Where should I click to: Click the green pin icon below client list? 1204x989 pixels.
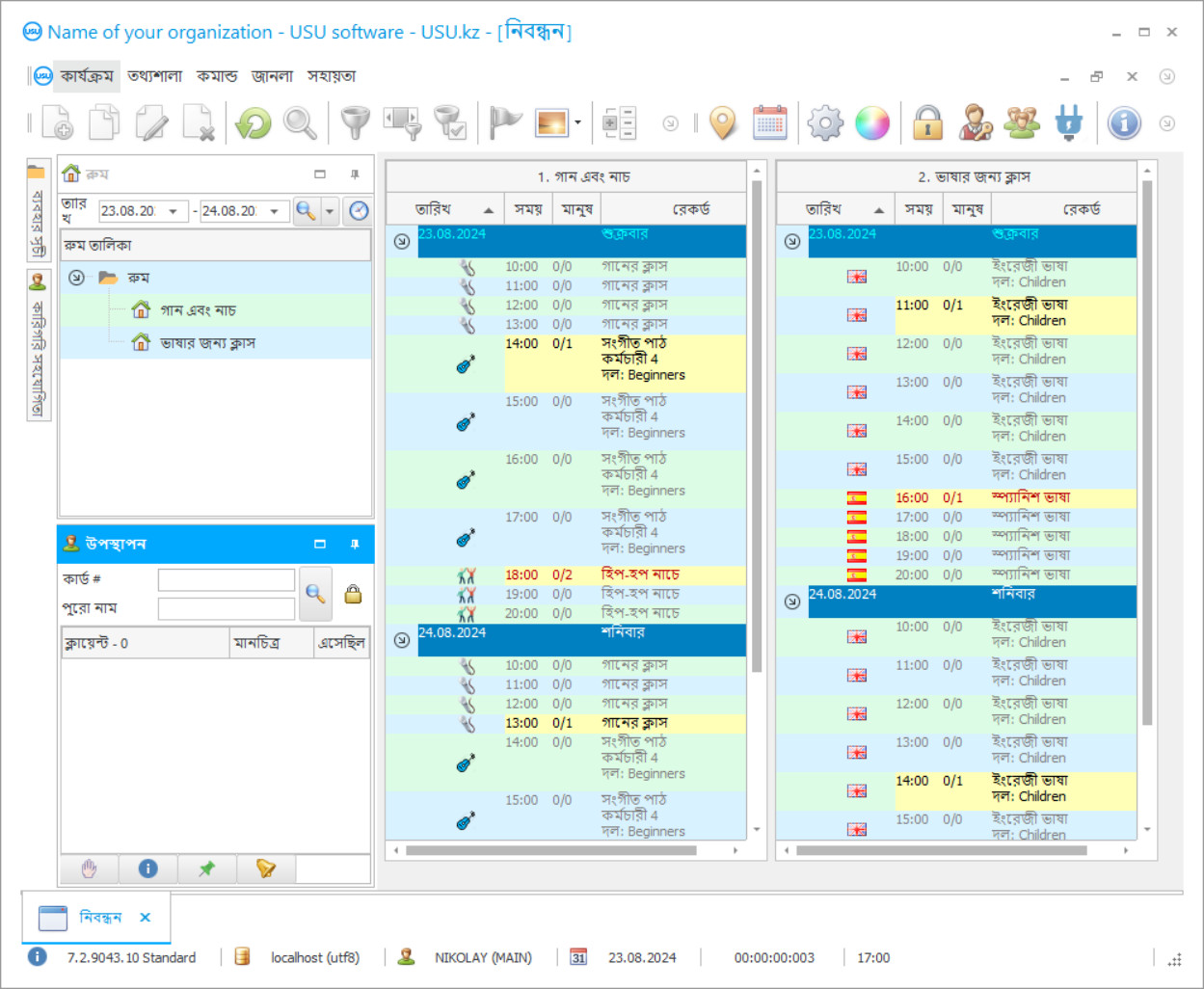(206, 869)
